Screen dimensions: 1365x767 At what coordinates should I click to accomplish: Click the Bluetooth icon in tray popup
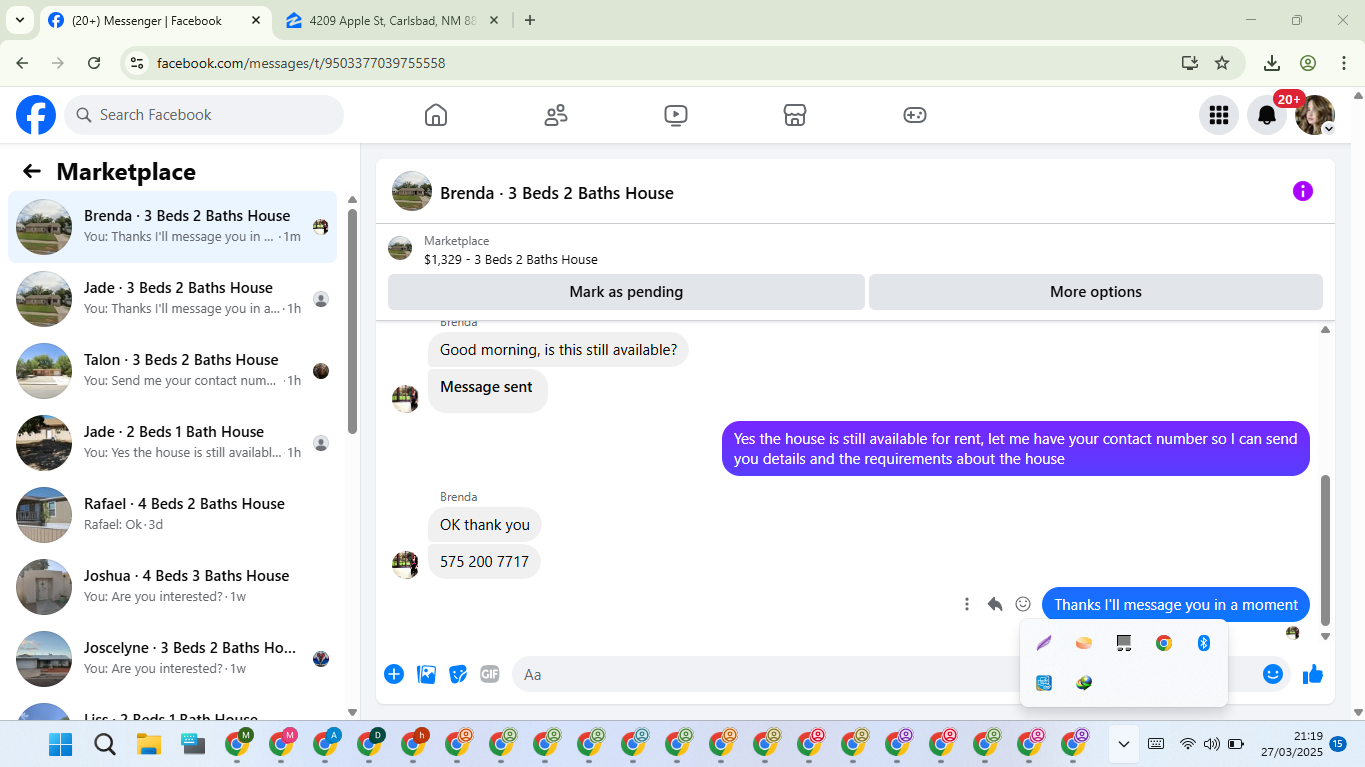1204,643
